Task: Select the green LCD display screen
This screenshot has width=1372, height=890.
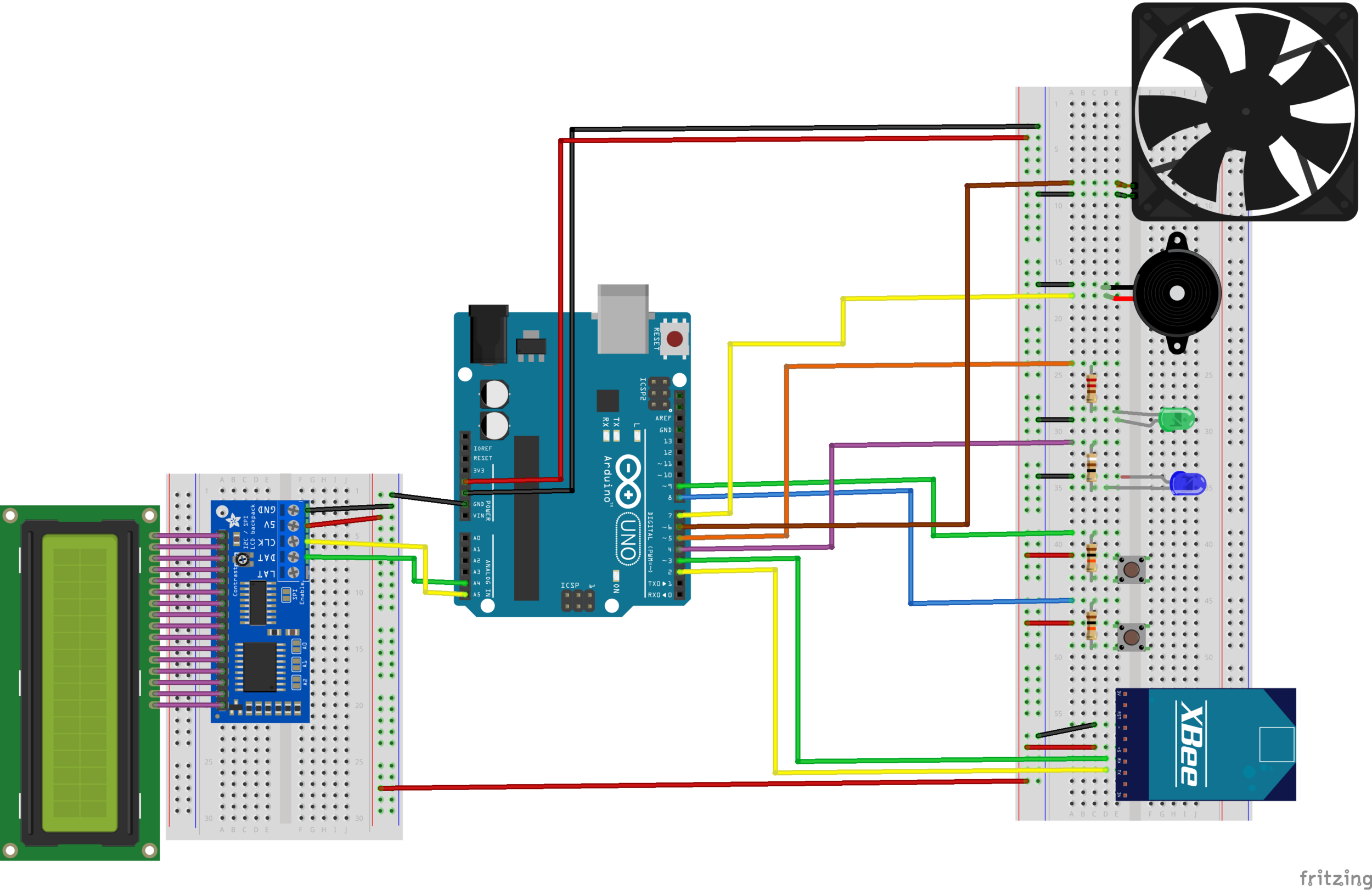Action: (80, 683)
